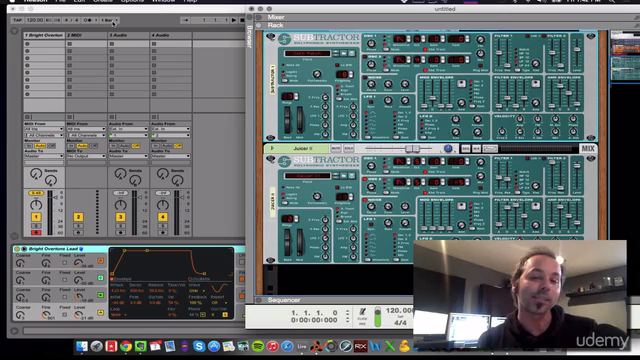Toggle track activator 2 in Ableton mixer

coord(78,217)
